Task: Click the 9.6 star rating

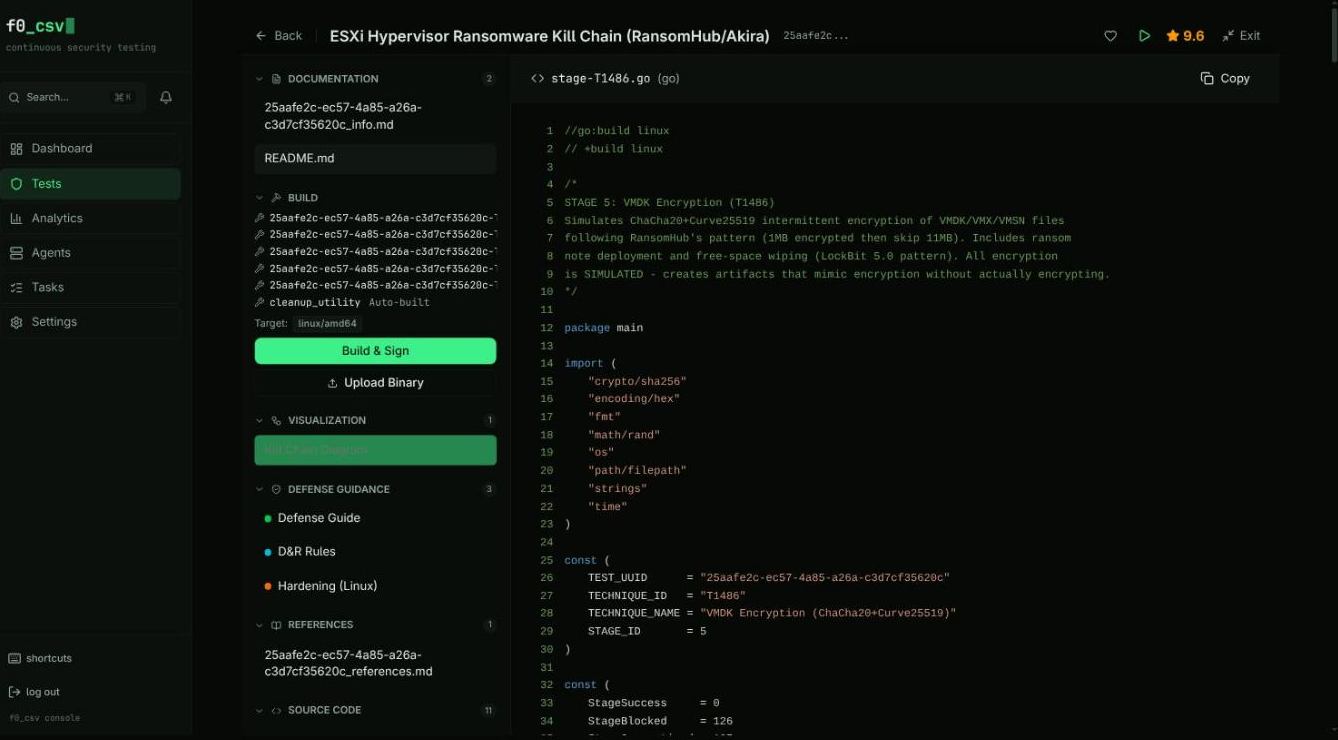Action: coord(1185,36)
